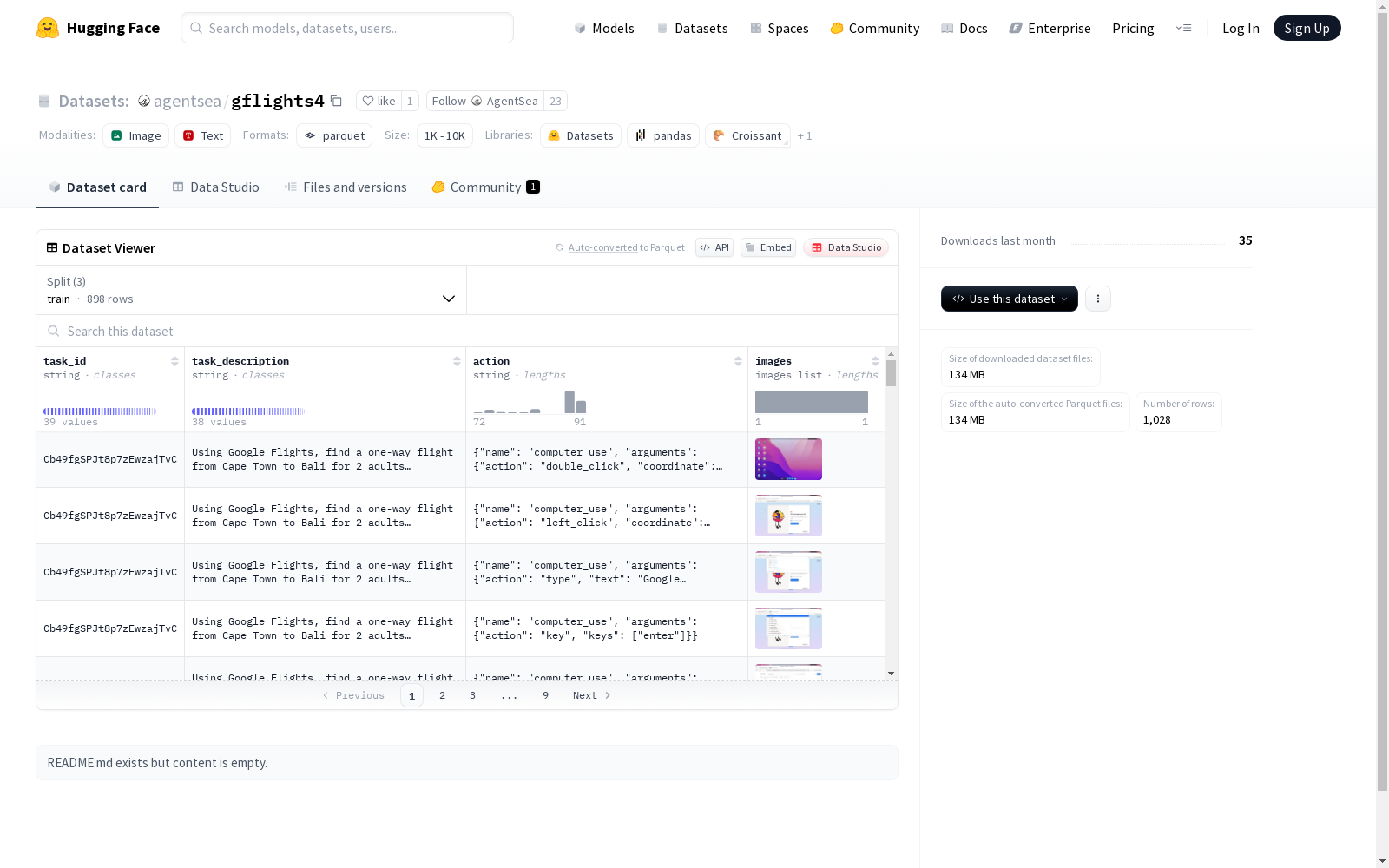Open Community in the top navigation

coord(875,28)
